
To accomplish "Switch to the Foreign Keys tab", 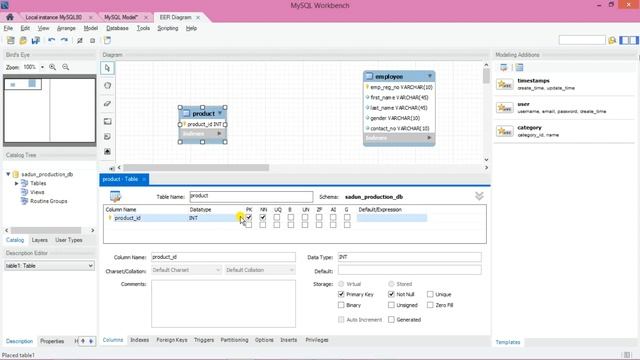I will tap(172, 340).
